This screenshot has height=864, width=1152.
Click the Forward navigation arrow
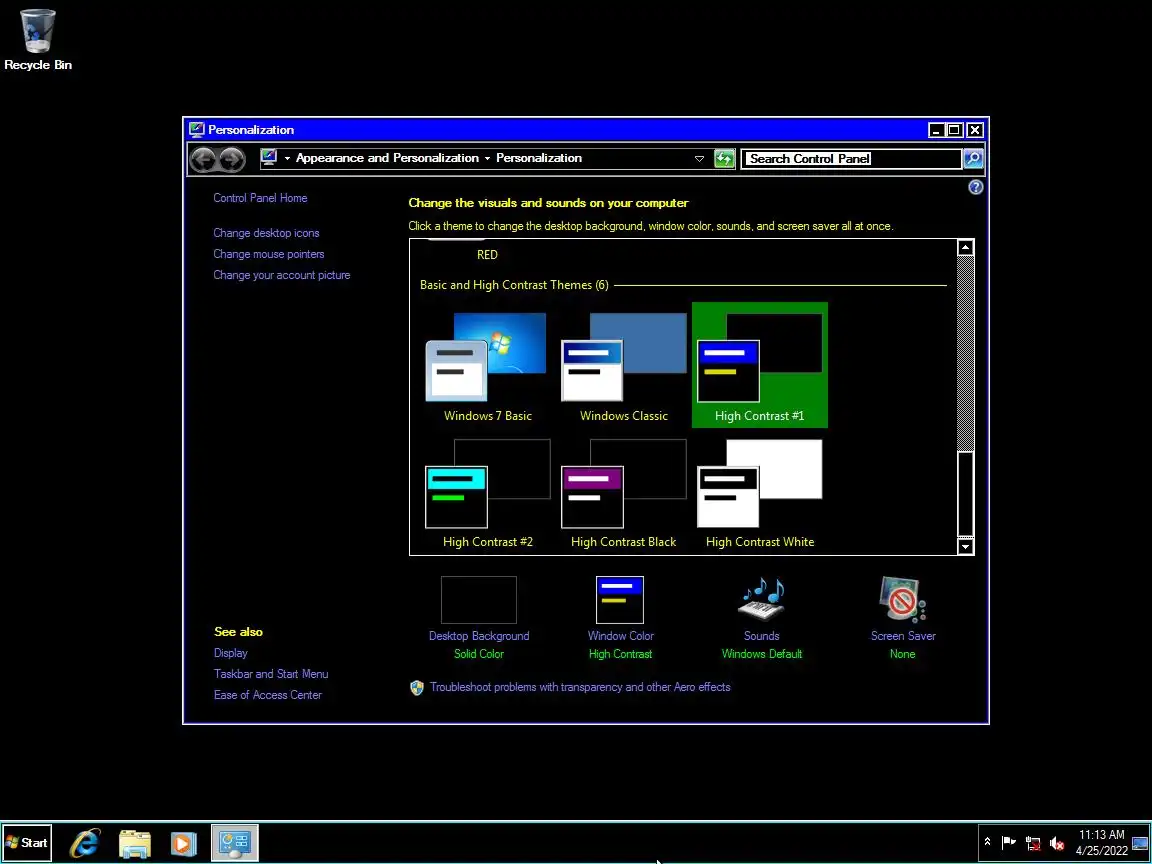231,159
